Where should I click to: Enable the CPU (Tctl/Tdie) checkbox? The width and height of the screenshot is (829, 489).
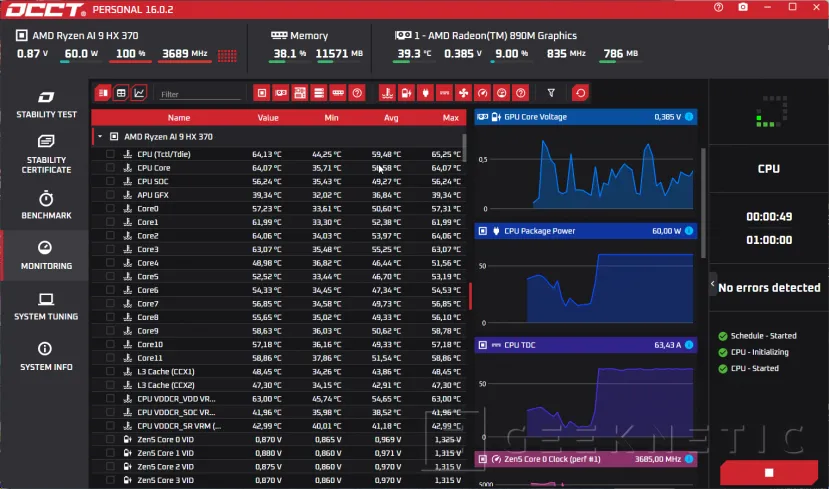(x=110, y=154)
